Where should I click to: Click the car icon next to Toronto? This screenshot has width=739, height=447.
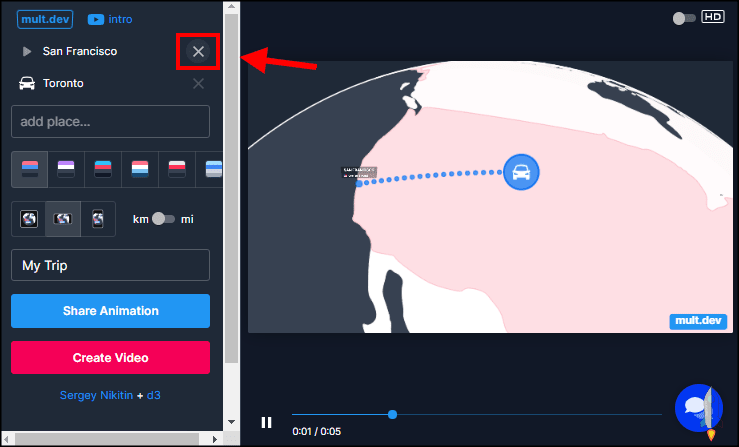pyautogui.click(x=27, y=83)
